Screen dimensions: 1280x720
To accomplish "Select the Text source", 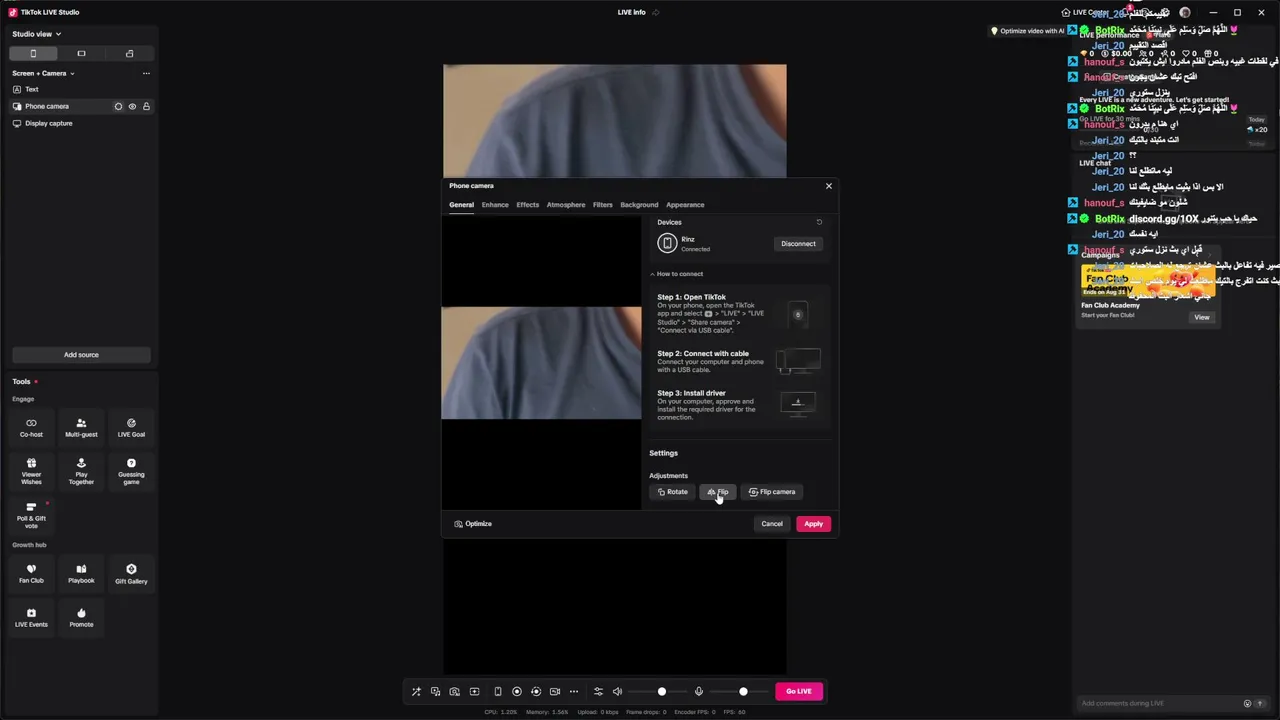I will (x=81, y=89).
